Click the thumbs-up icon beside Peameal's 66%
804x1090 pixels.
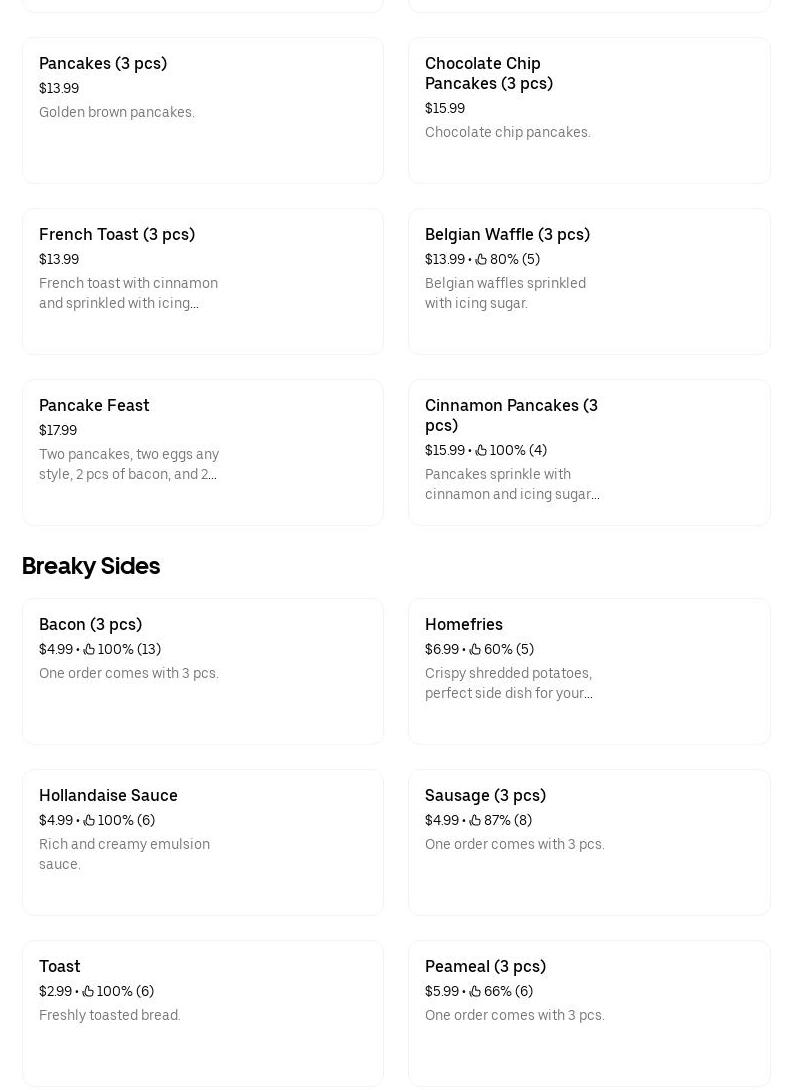474,991
